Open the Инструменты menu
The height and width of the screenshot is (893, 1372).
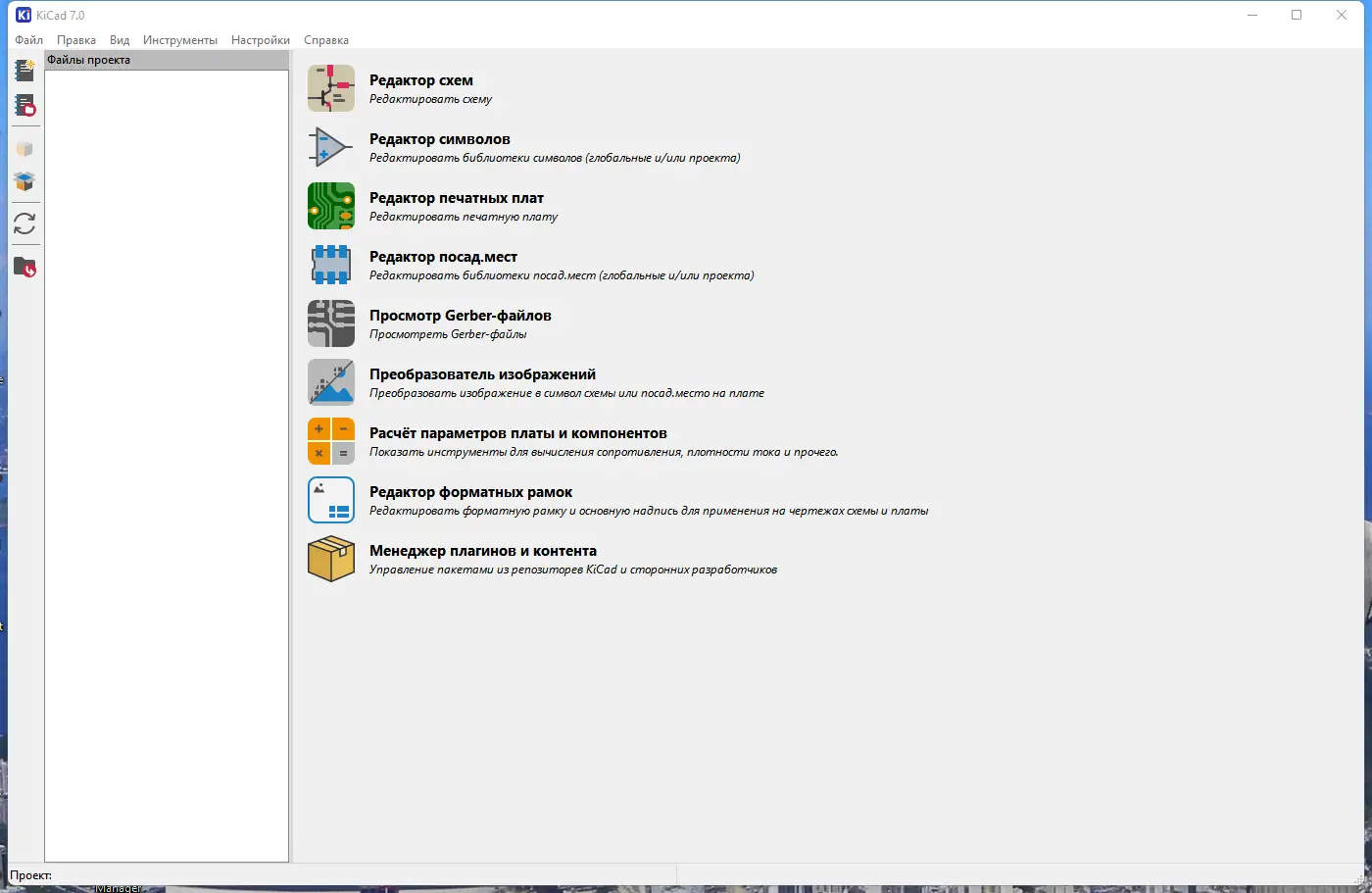(x=180, y=40)
